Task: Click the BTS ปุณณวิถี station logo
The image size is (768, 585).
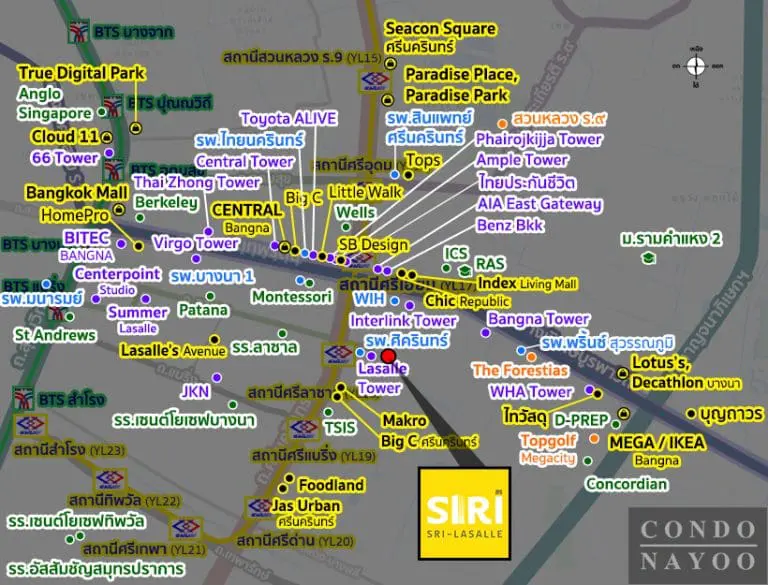Action: coord(113,106)
